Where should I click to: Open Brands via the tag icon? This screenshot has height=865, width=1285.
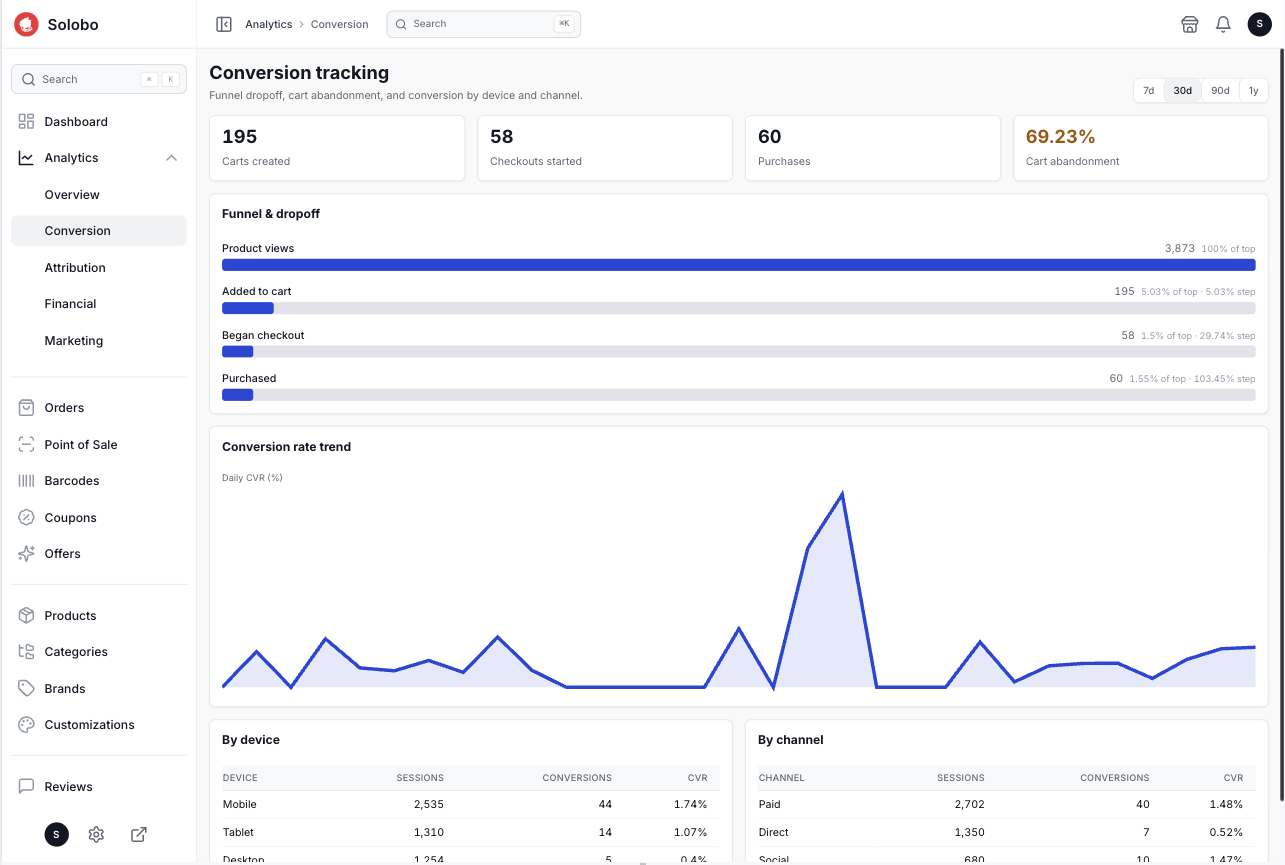[27, 689]
